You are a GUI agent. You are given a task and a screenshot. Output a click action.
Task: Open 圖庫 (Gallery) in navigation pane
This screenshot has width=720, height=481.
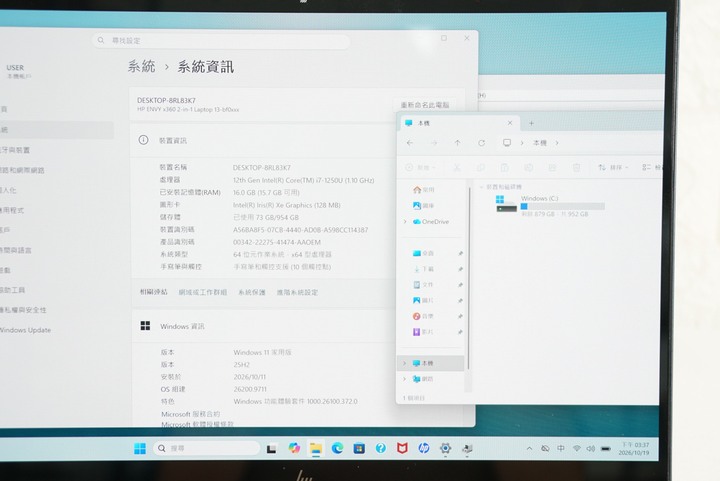[x=424, y=206]
